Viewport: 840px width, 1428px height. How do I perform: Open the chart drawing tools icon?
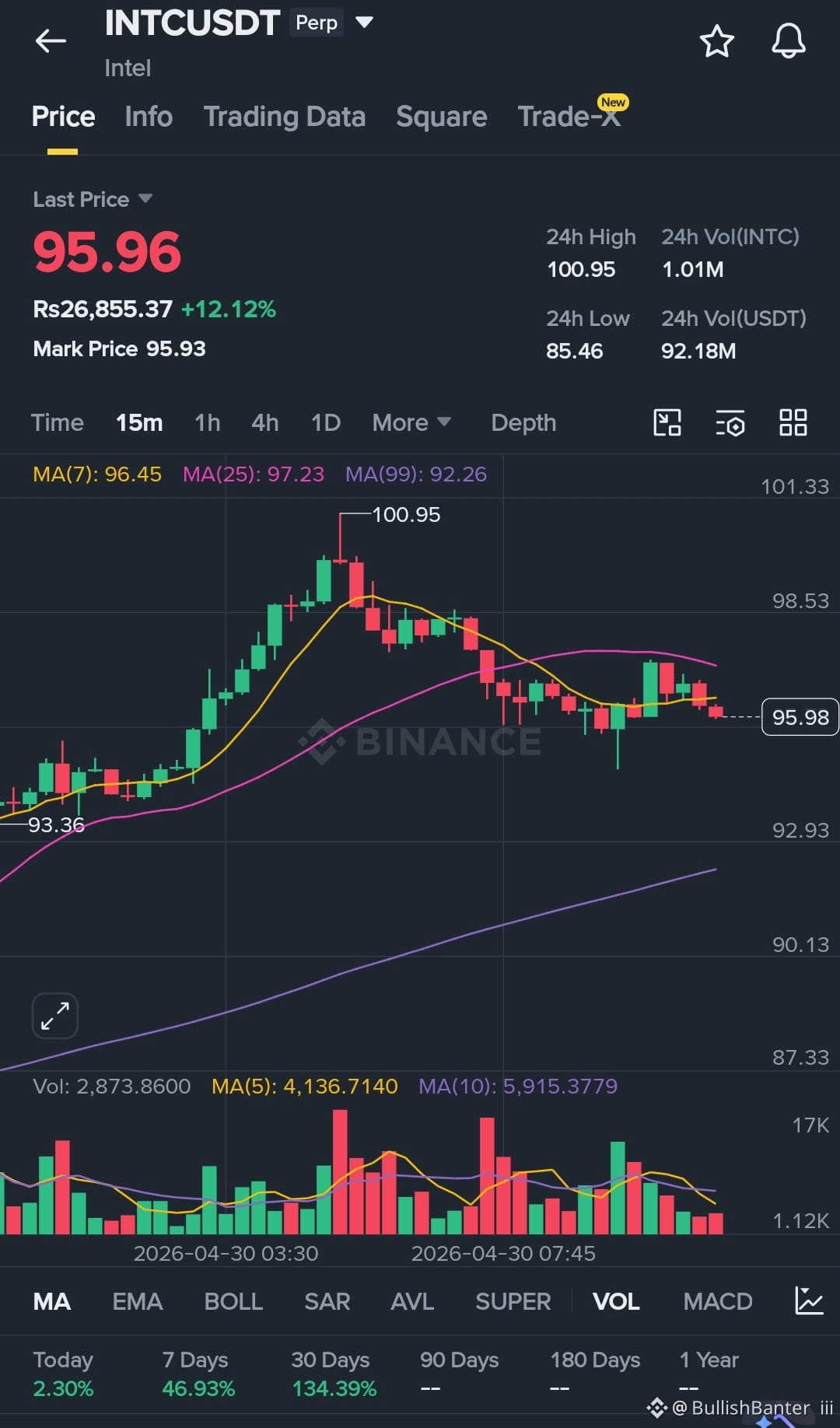pos(667,422)
